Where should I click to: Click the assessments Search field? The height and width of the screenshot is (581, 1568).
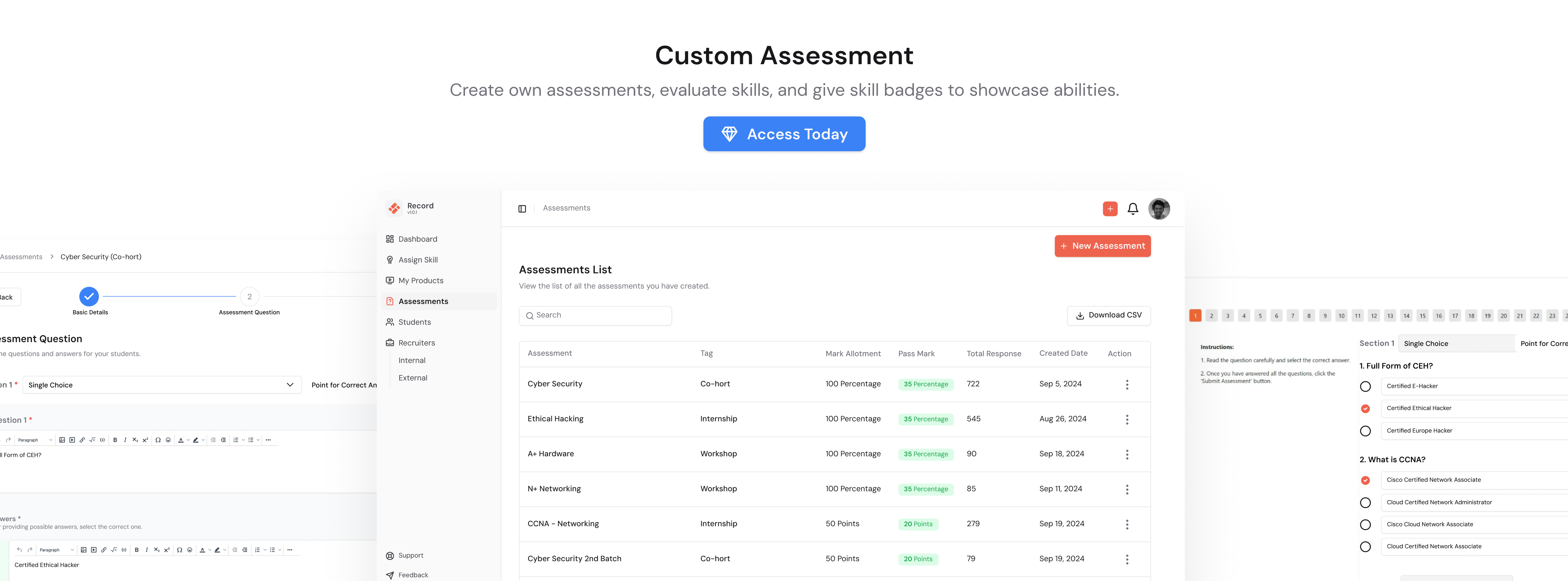tap(595, 315)
